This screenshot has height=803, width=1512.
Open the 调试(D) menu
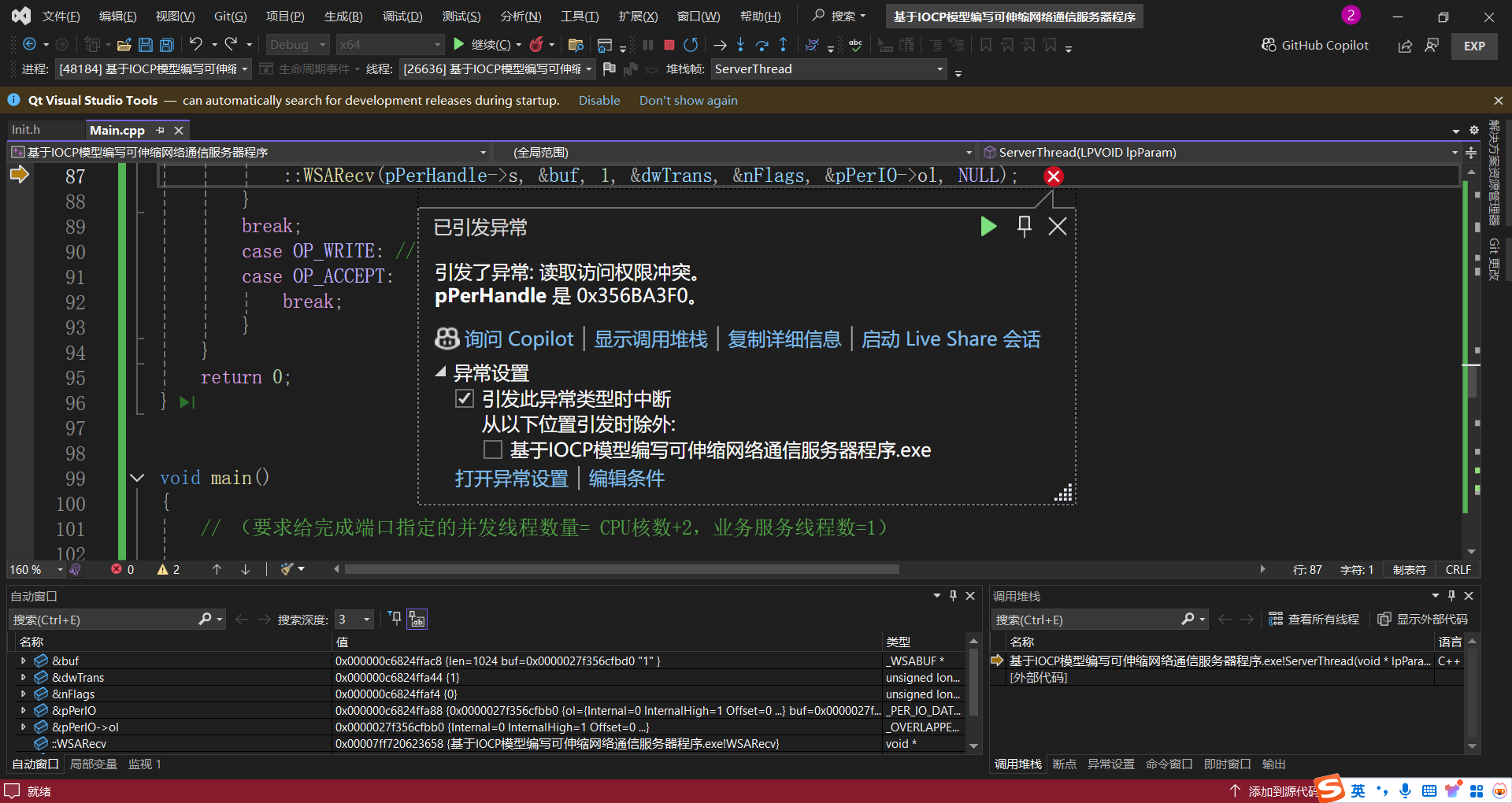402,16
